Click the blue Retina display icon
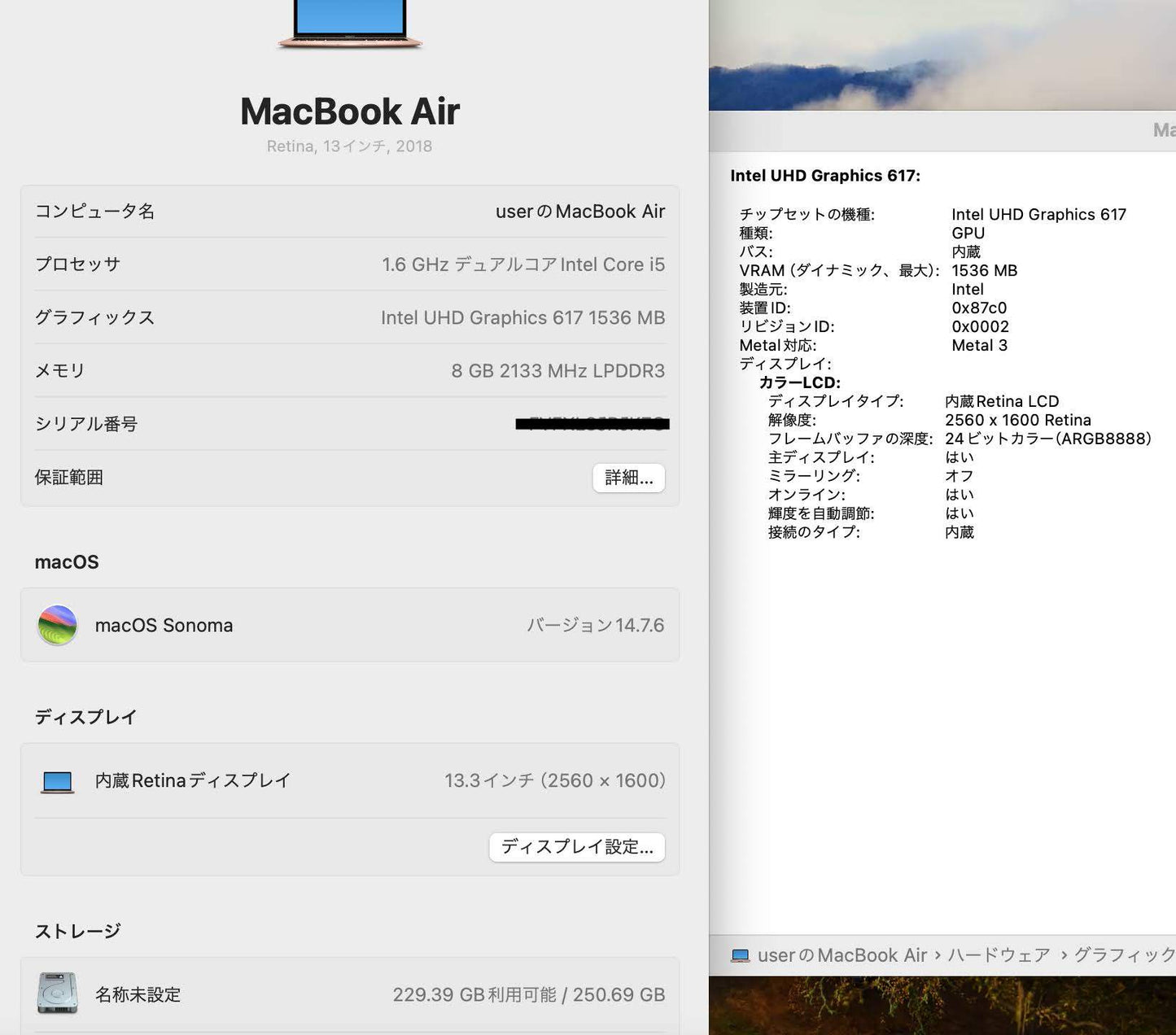 coord(56,780)
